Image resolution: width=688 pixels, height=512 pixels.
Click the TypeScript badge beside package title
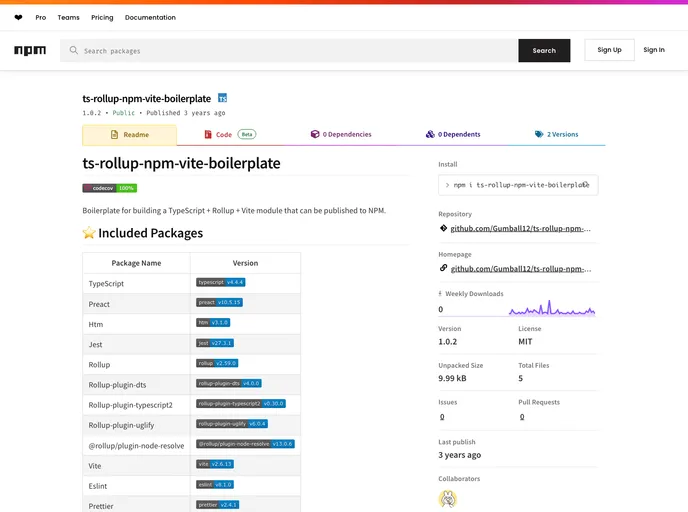222,98
